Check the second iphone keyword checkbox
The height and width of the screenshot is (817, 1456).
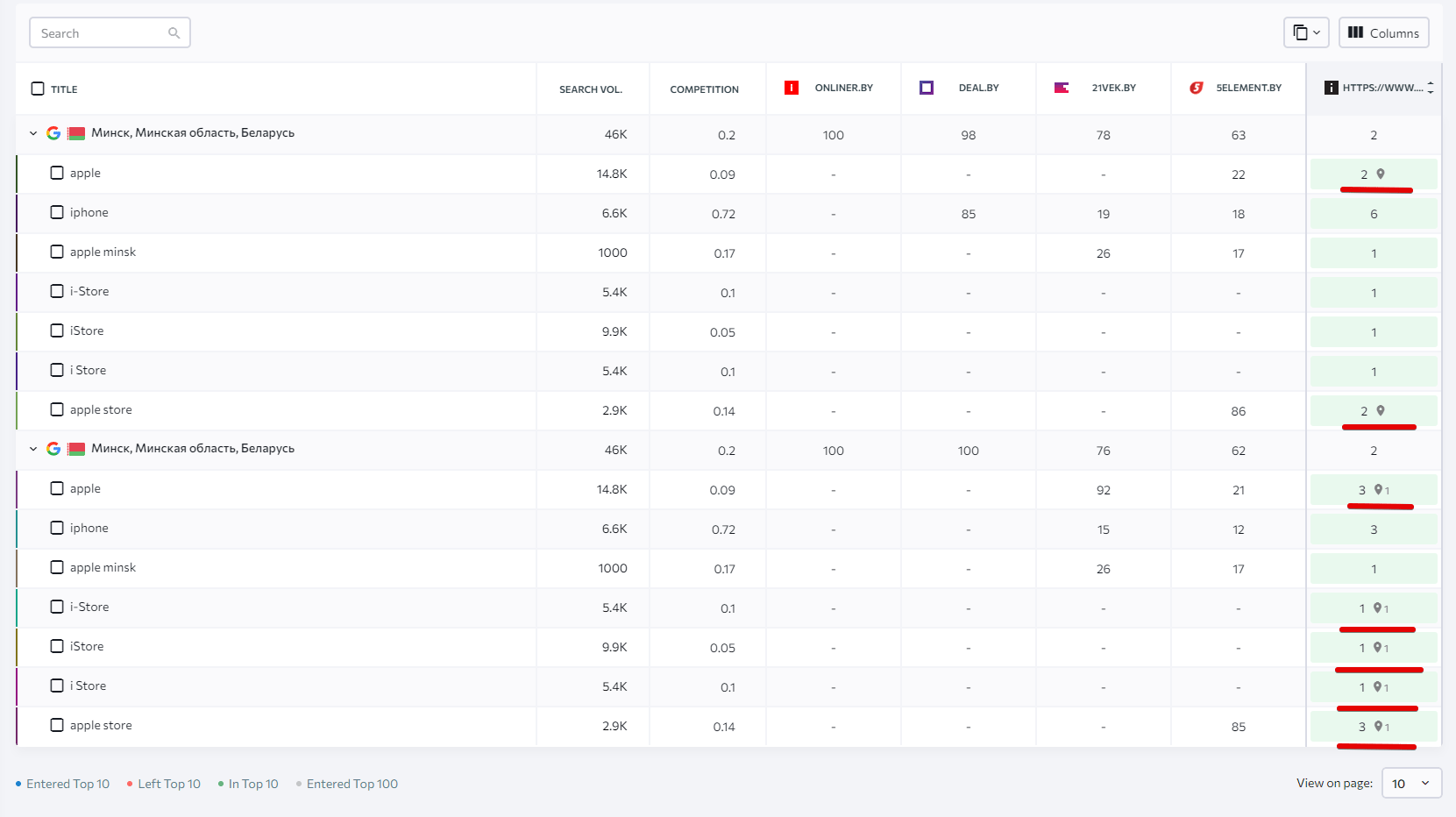[x=57, y=528]
